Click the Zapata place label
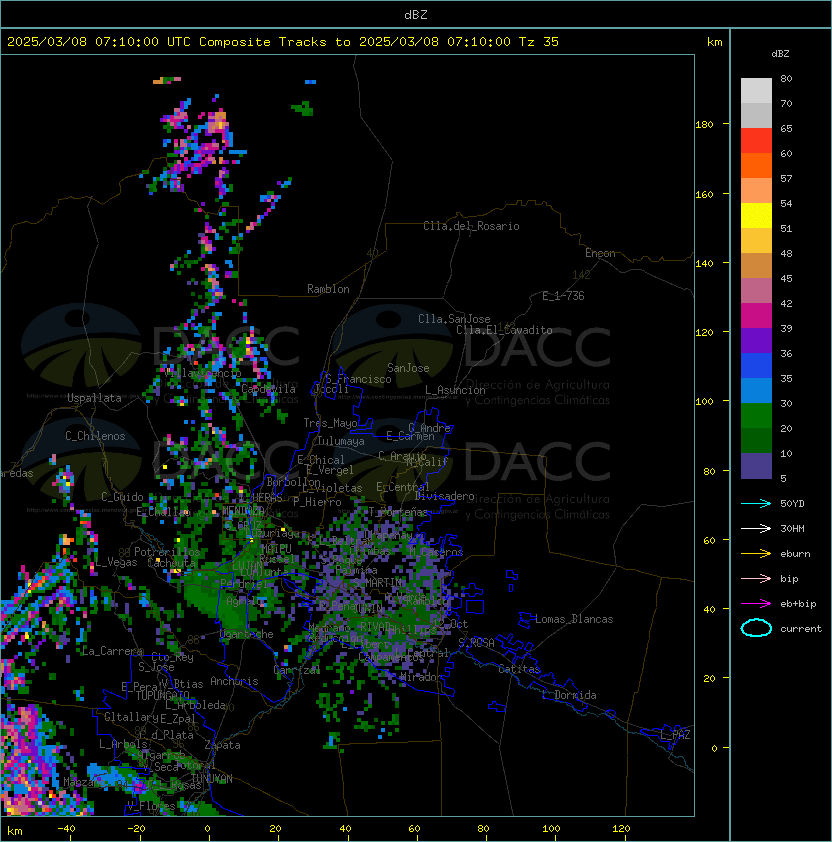This screenshot has height=842, width=832. pos(222,745)
